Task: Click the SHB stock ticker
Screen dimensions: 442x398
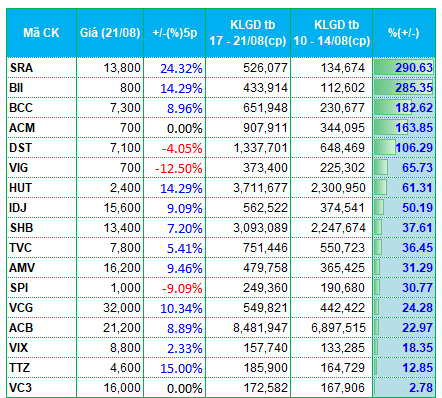Action: click(x=21, y=228)
